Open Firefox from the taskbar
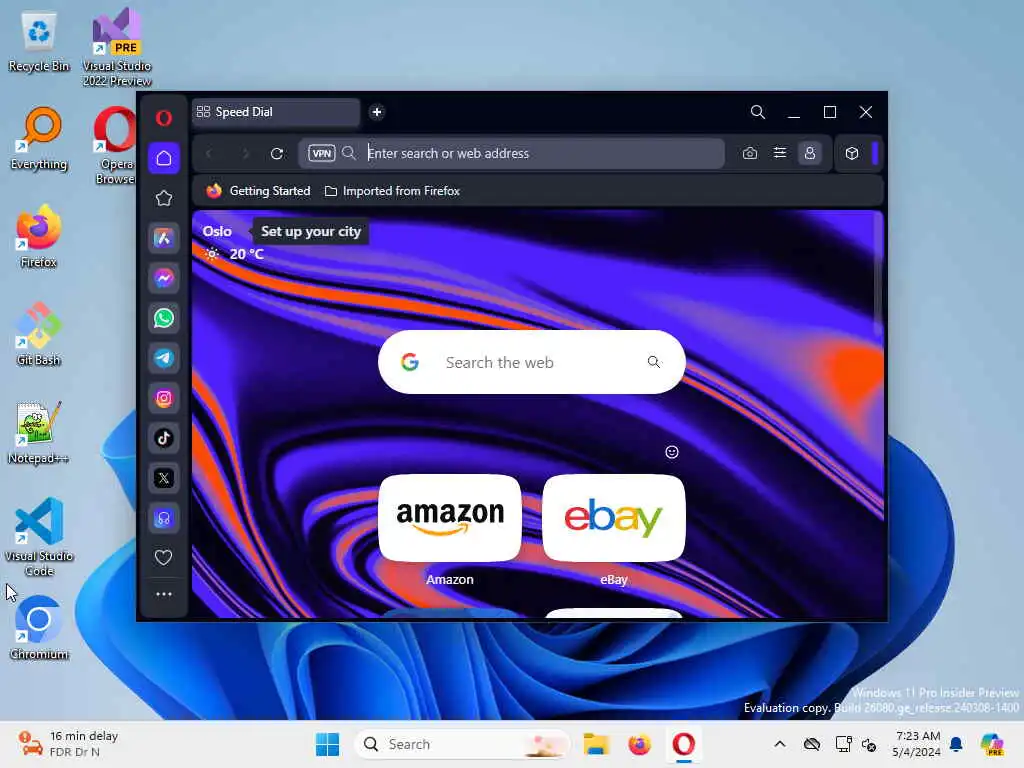Image resolution: width=1024 pixels, height=768 pixels. point(639,744)
